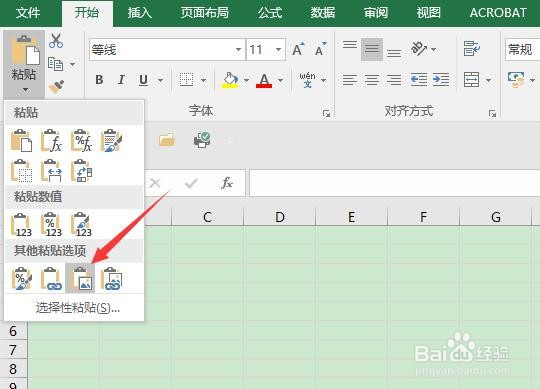Switch to the 公式 tab
Viewport: 540px width, 389px height.
(x=270, y=13)
